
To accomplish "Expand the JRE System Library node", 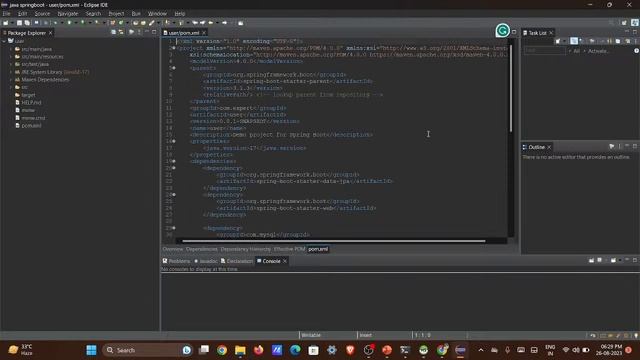I will 11,72.
